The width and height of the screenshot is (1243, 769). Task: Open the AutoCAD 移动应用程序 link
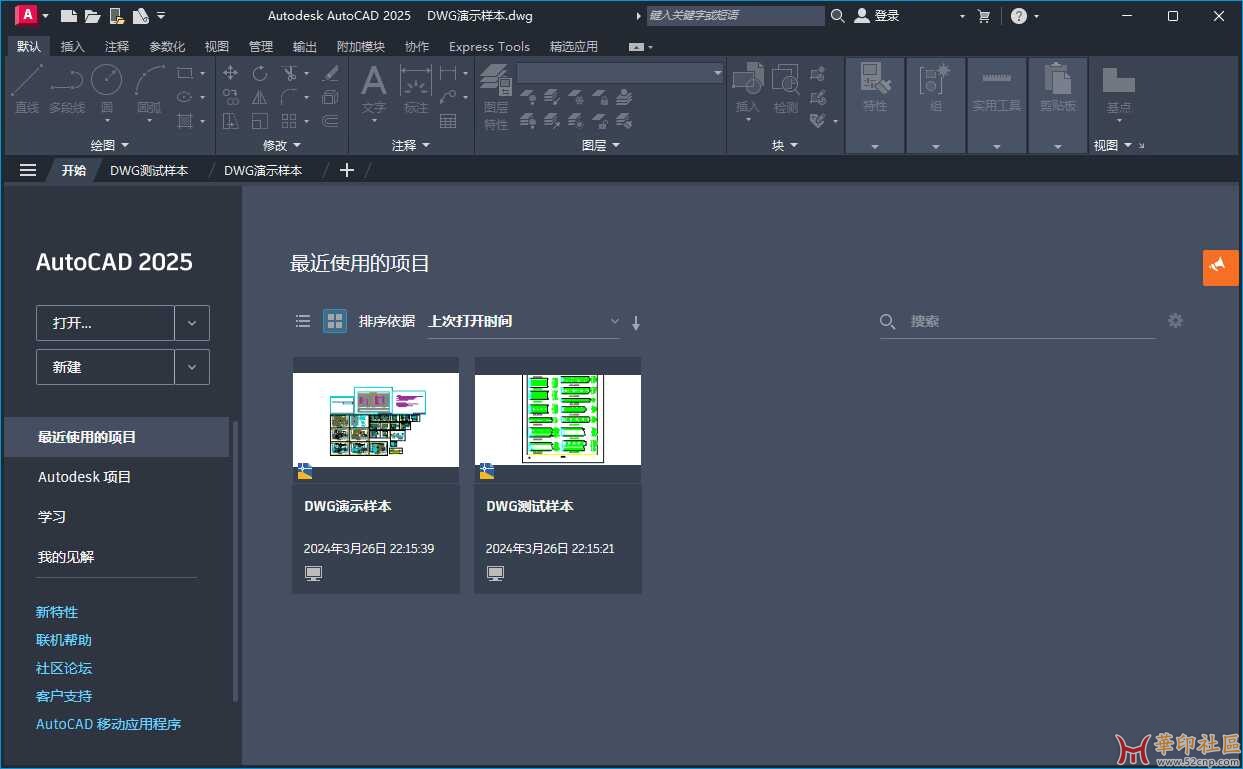[109, 724]
